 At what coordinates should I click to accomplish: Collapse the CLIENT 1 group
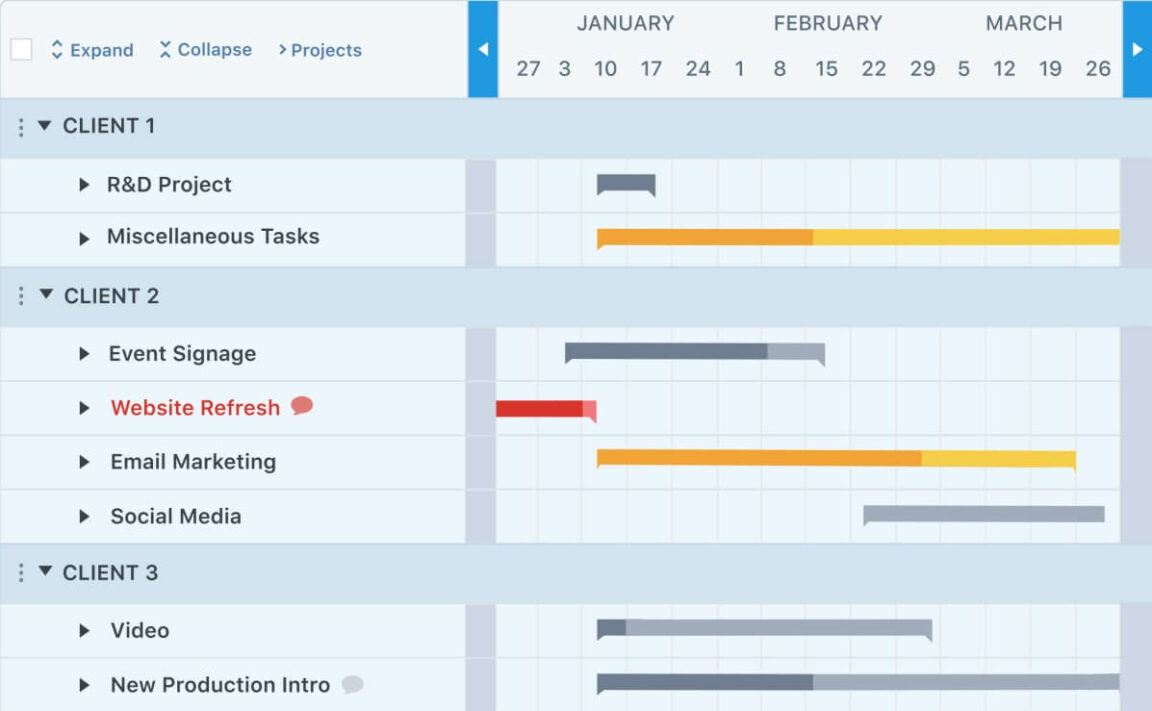[44, 125]
